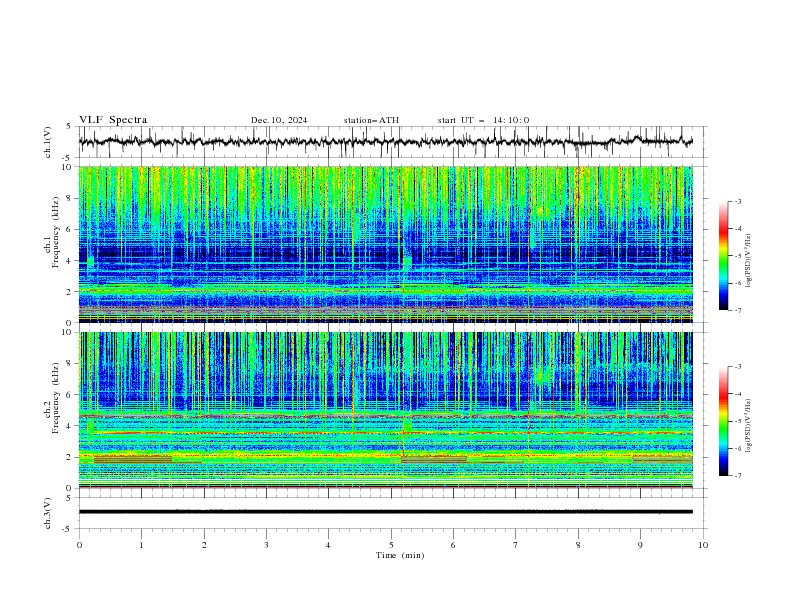792x612 pixels.
Task: Click the '-3' value on ch.1 colorbar
Action: (x=738, y=201)
